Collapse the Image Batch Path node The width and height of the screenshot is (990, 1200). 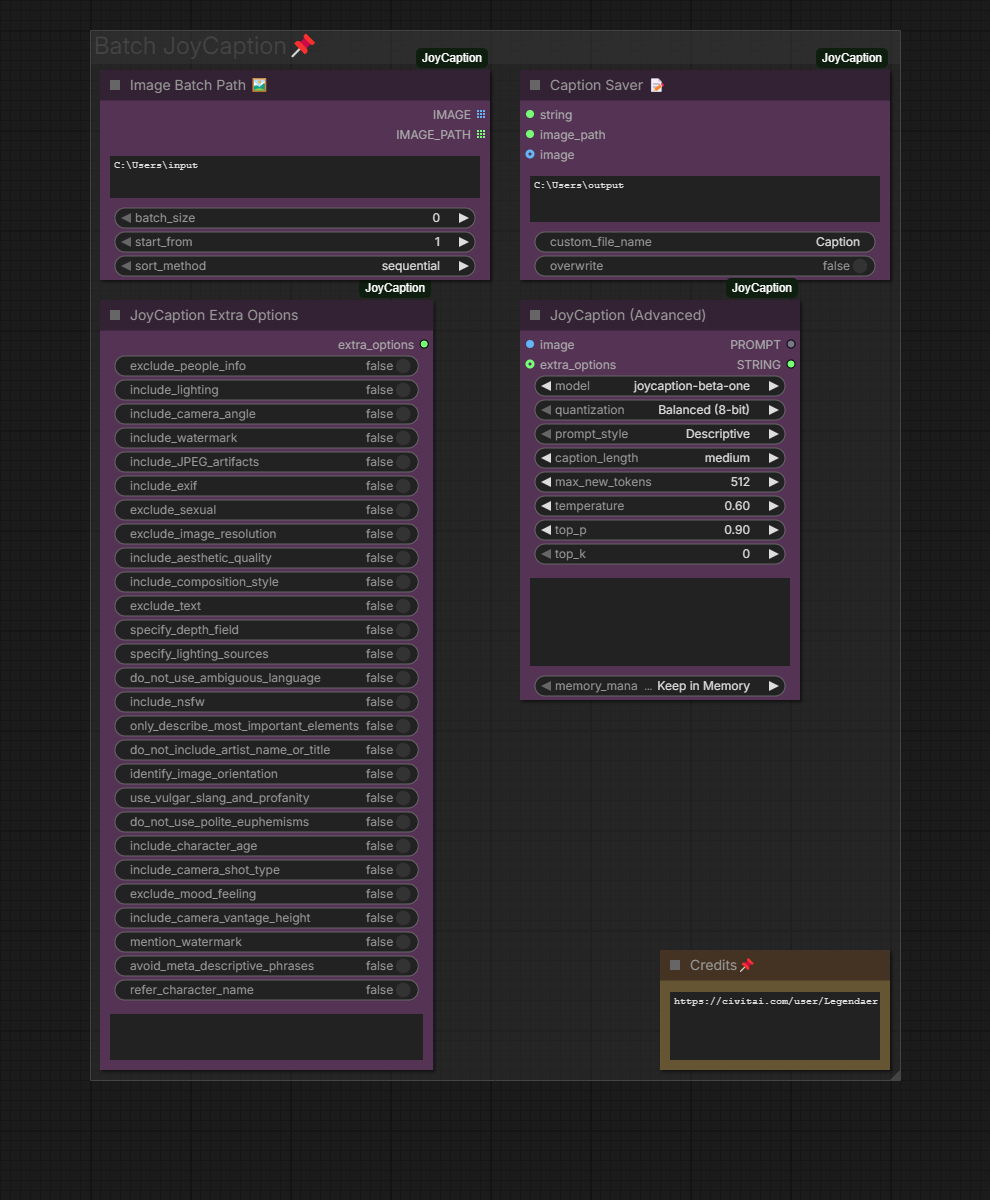click(x=115, y=86)
